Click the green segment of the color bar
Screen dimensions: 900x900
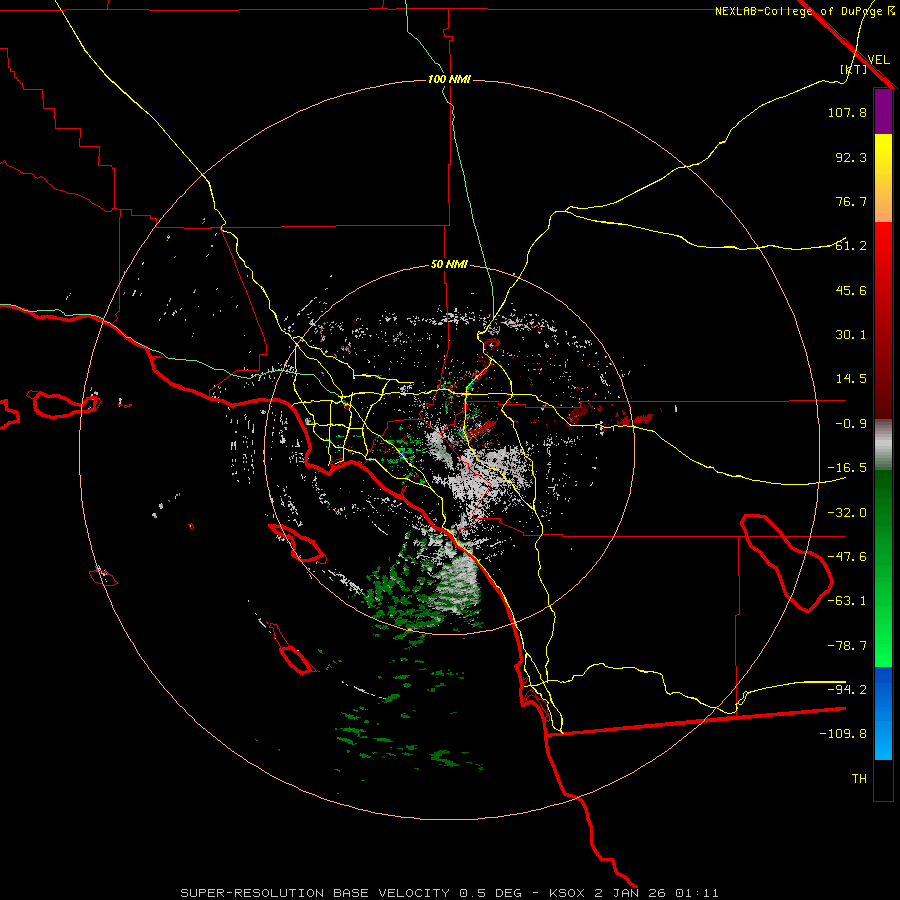click(883, 568)
